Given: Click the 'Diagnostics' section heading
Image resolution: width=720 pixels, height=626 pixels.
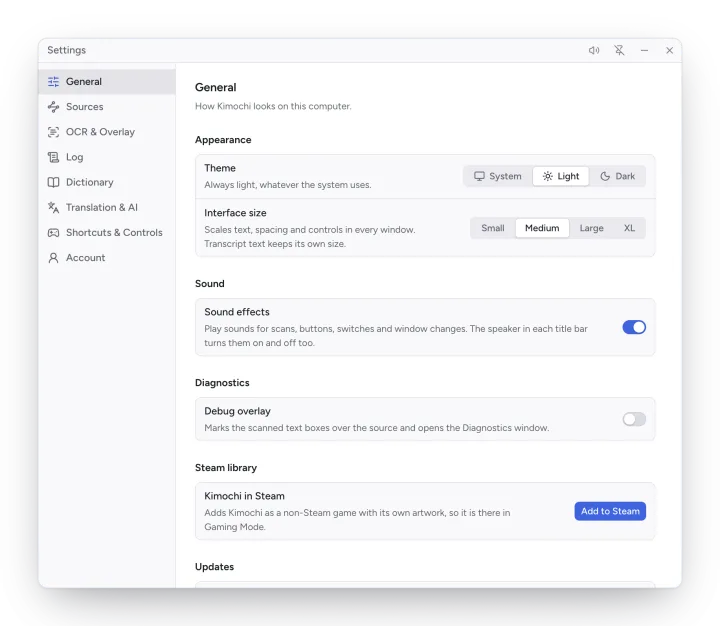Looking at the screenshot, I should click(x=222, y=383).
